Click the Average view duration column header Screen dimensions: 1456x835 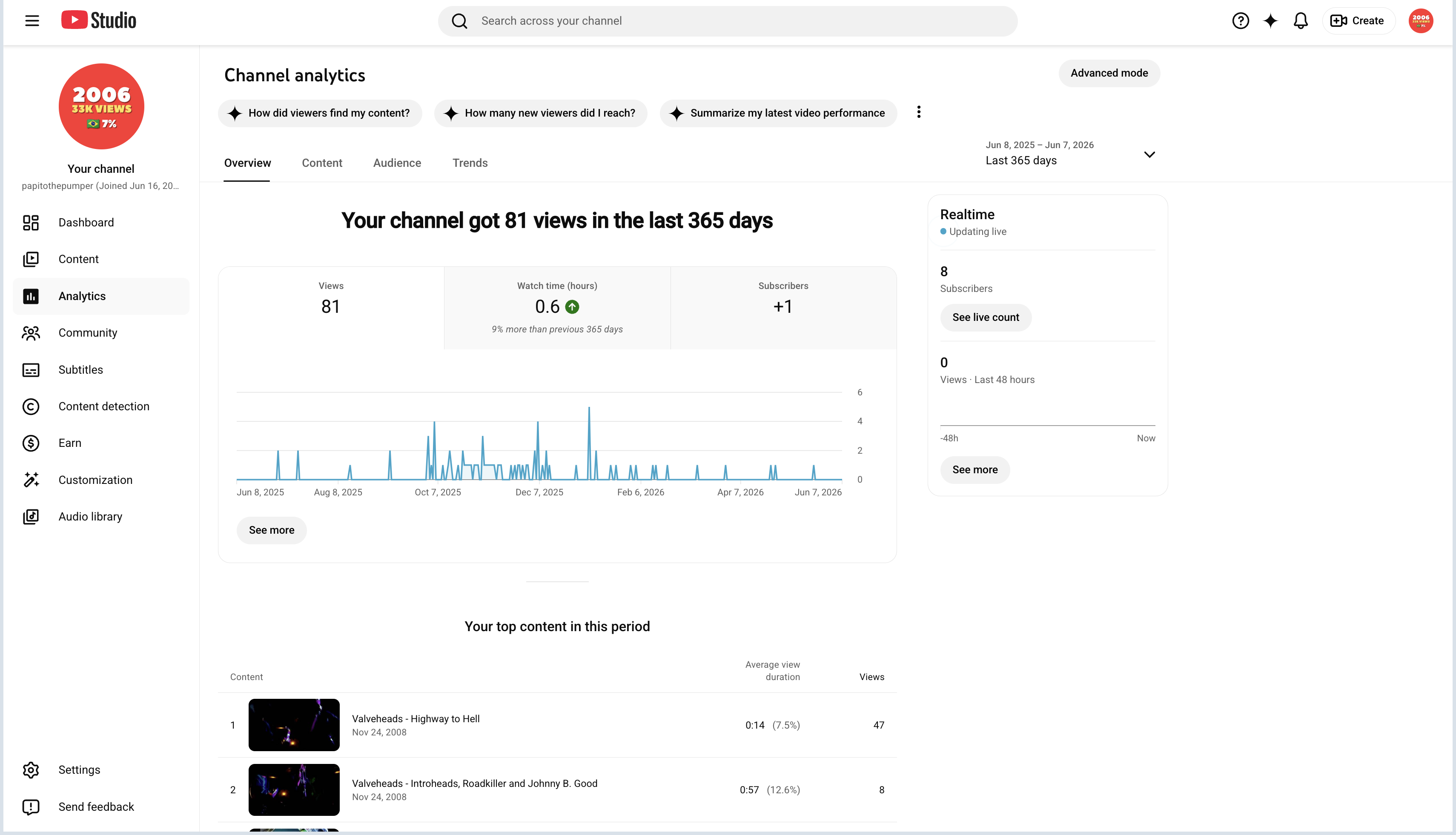[772, 671]
